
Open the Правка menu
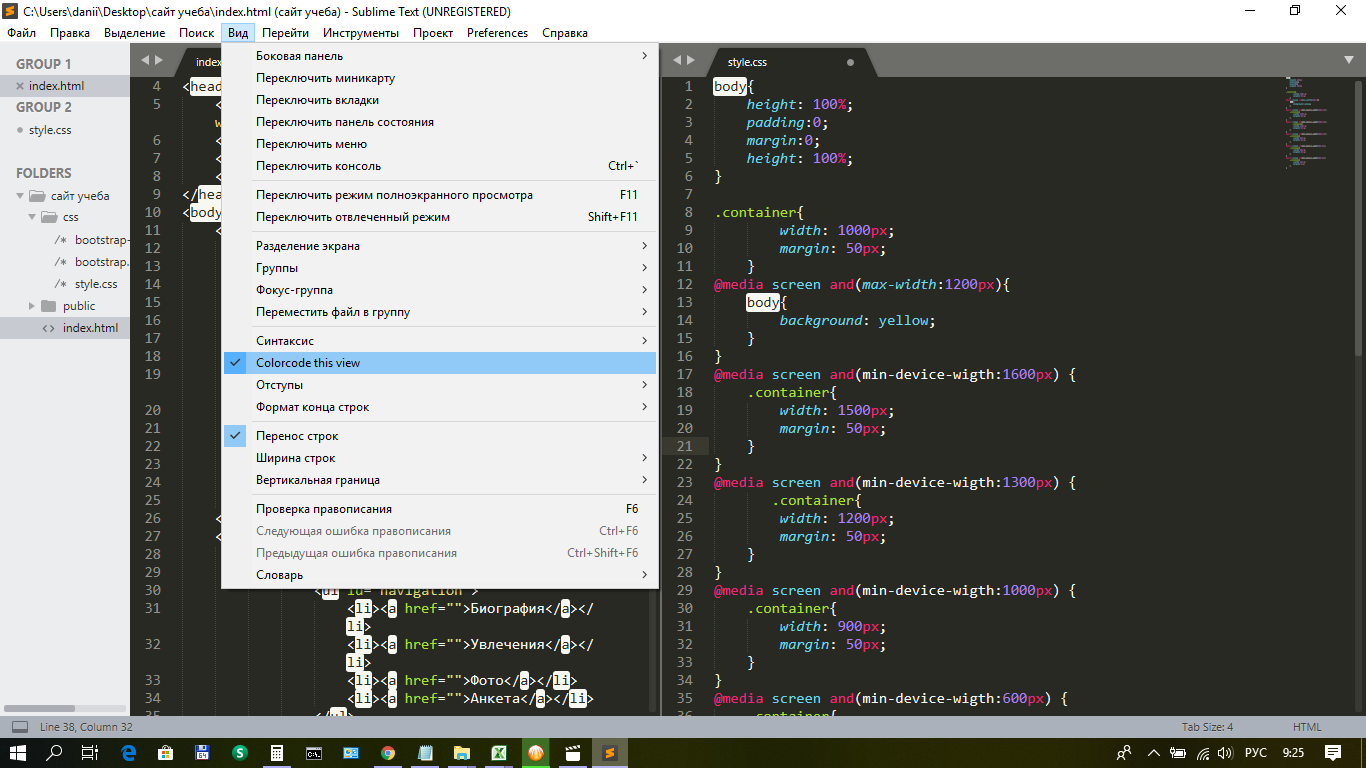pos(69,32)
